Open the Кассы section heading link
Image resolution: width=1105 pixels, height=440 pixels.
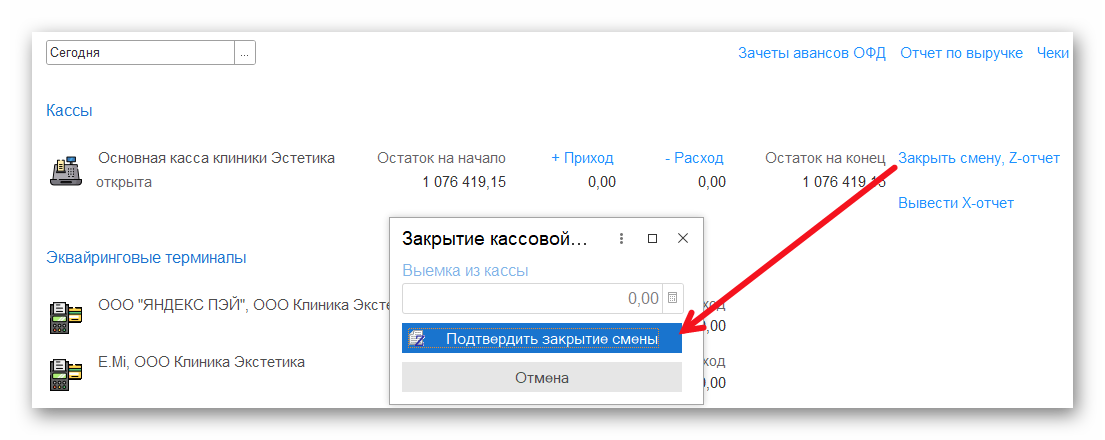point(69,111)
